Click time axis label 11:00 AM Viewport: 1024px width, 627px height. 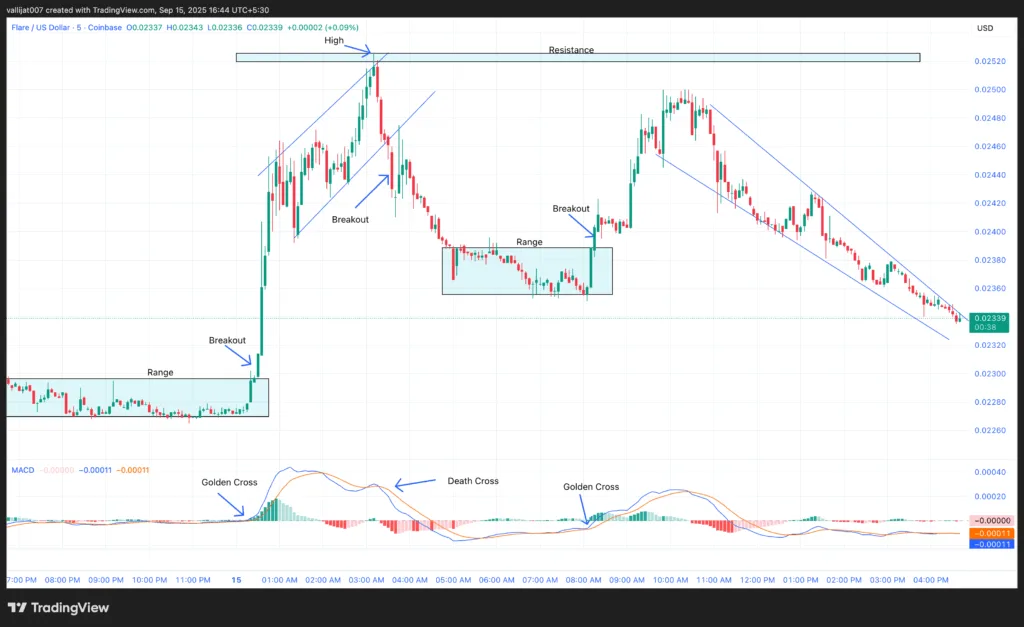tap(714, 580)
